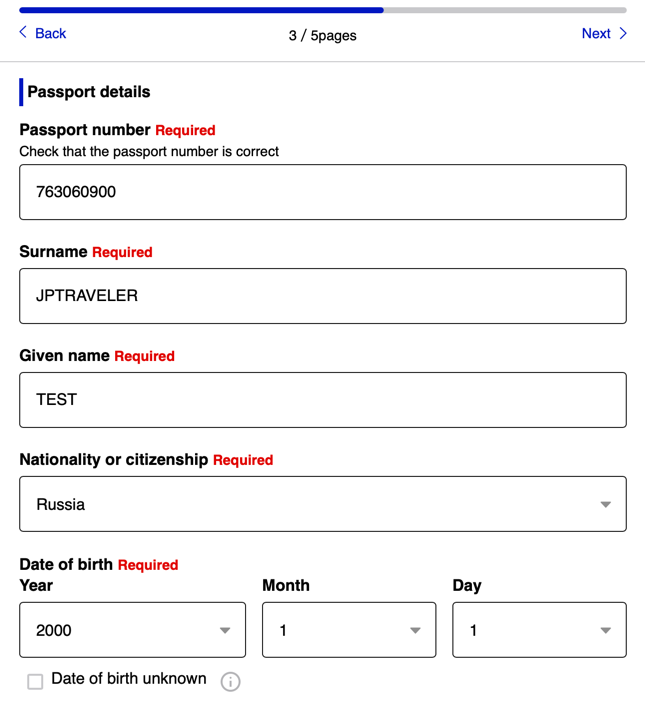Open the Year dropdown showing 2000
This screenshot has height=702, width=645.
[x=132, y=630]
